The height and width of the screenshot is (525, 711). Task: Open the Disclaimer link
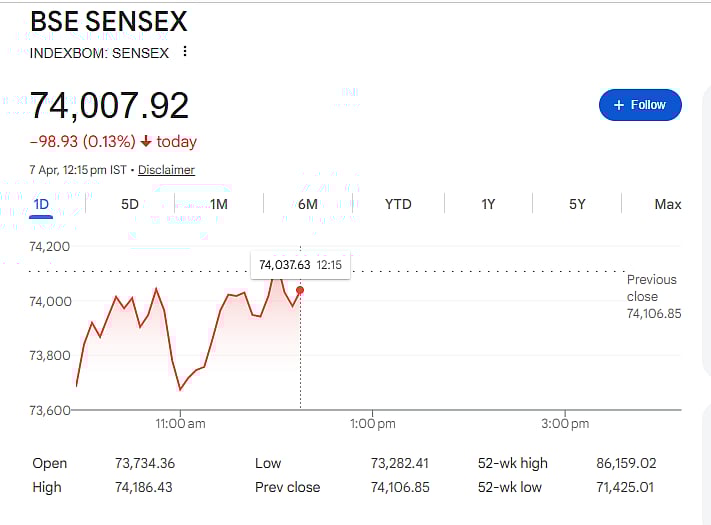tap(166, 170)
